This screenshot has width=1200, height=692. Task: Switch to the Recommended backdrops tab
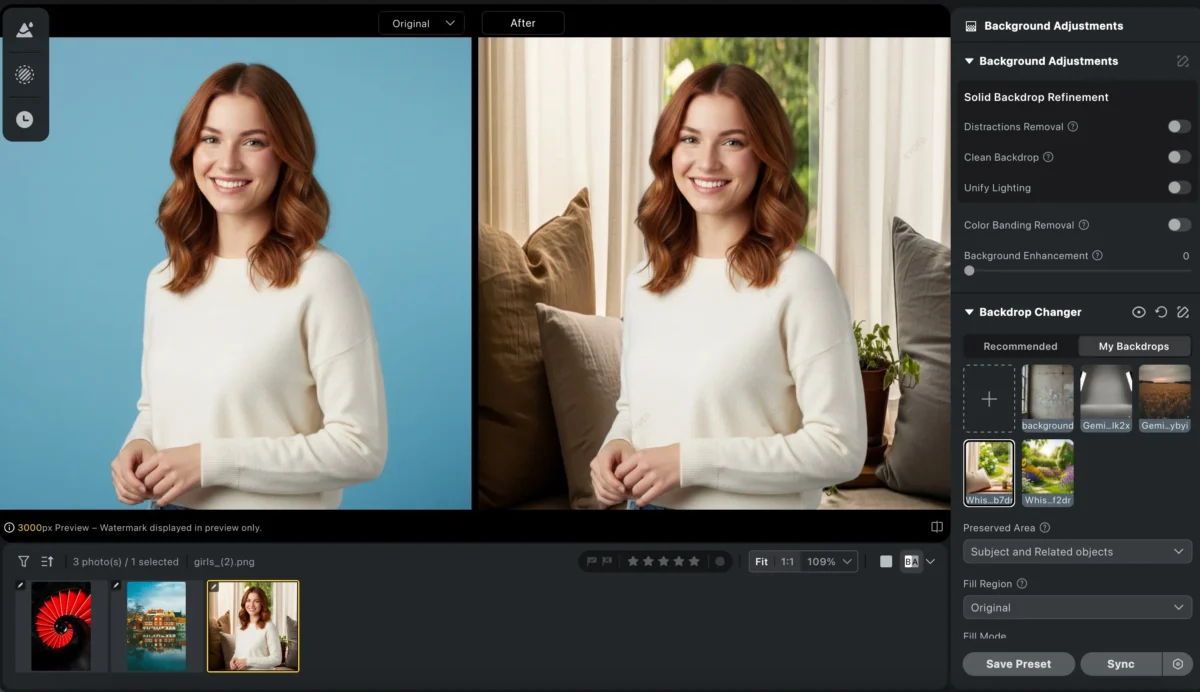pyautogui.click(x=1020, y=347)
